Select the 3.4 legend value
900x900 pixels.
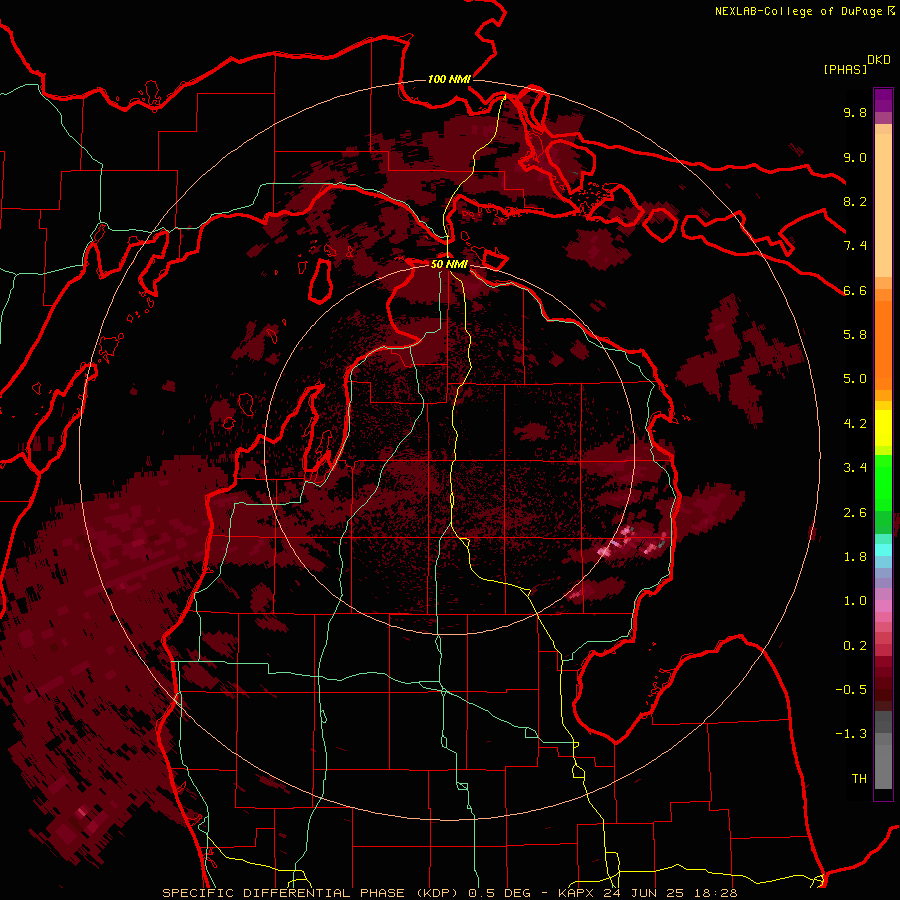(x=855, y=468)
